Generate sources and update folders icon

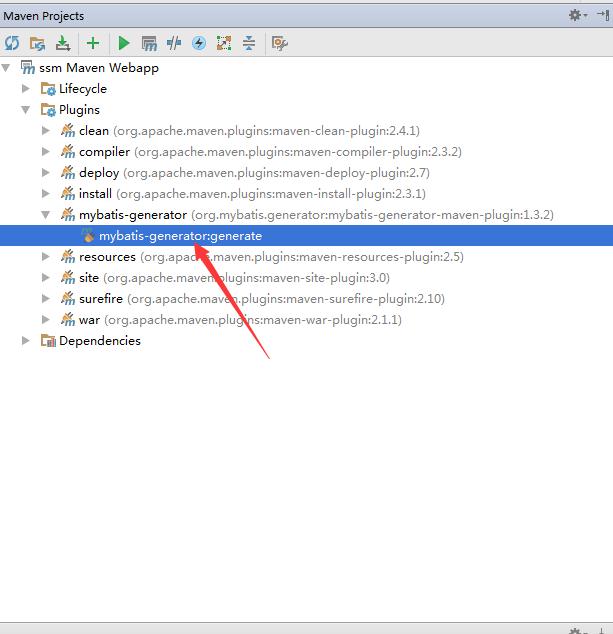point(37,43)
